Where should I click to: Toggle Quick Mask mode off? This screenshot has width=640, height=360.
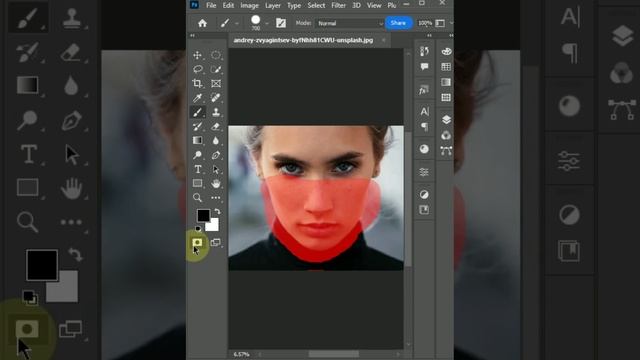(x=197, y=243)
